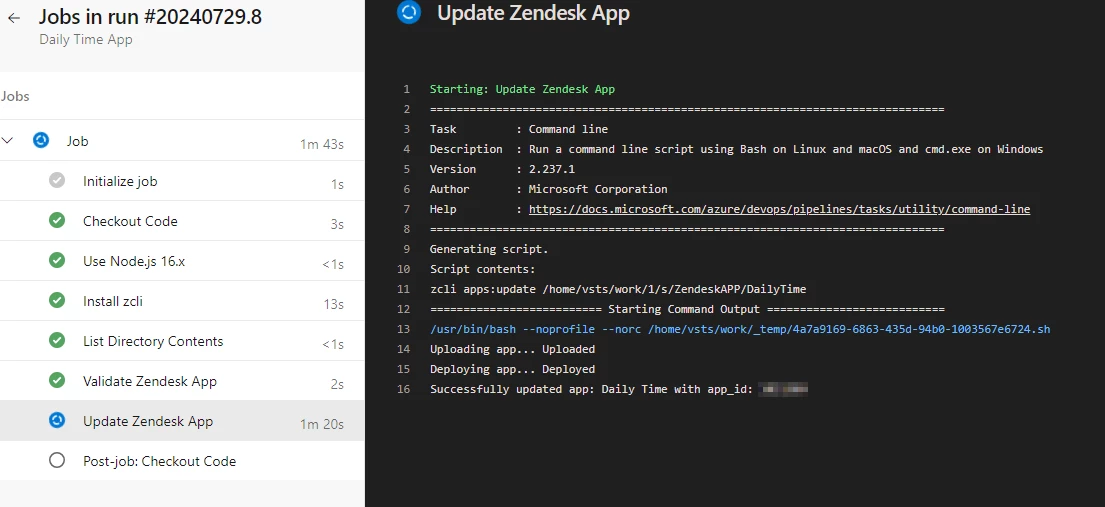
Task: Click the Daily Time App pipeline name
Action: pyautogui.click(x=86, y=39)
